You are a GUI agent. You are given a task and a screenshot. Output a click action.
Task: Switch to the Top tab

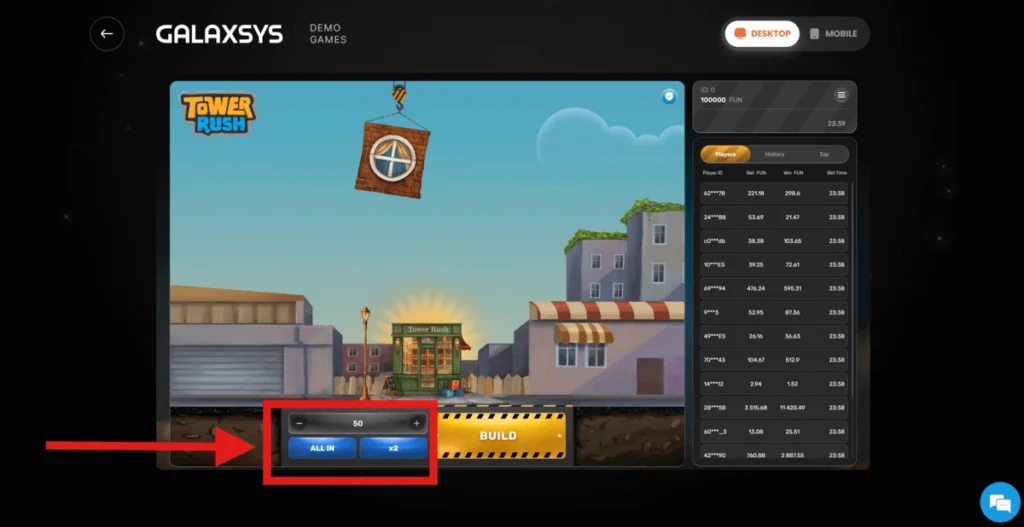pyautogui.click(x=824, y=154)
